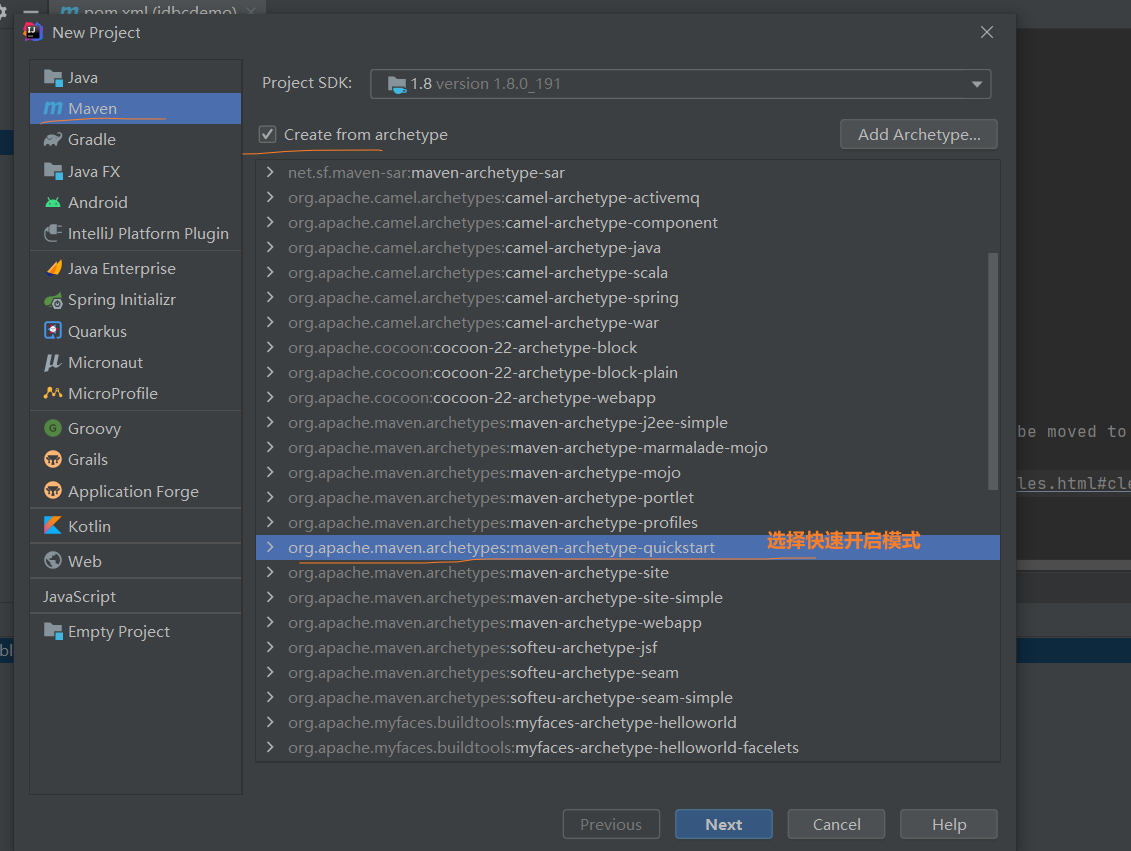Select maven-archetype-profiles row
The image size is (1131, 851).
628,522
